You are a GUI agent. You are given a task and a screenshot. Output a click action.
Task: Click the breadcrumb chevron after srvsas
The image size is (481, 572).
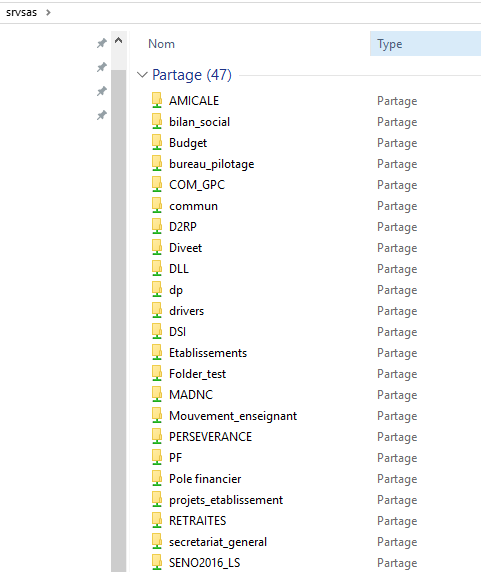click(48, 12)
